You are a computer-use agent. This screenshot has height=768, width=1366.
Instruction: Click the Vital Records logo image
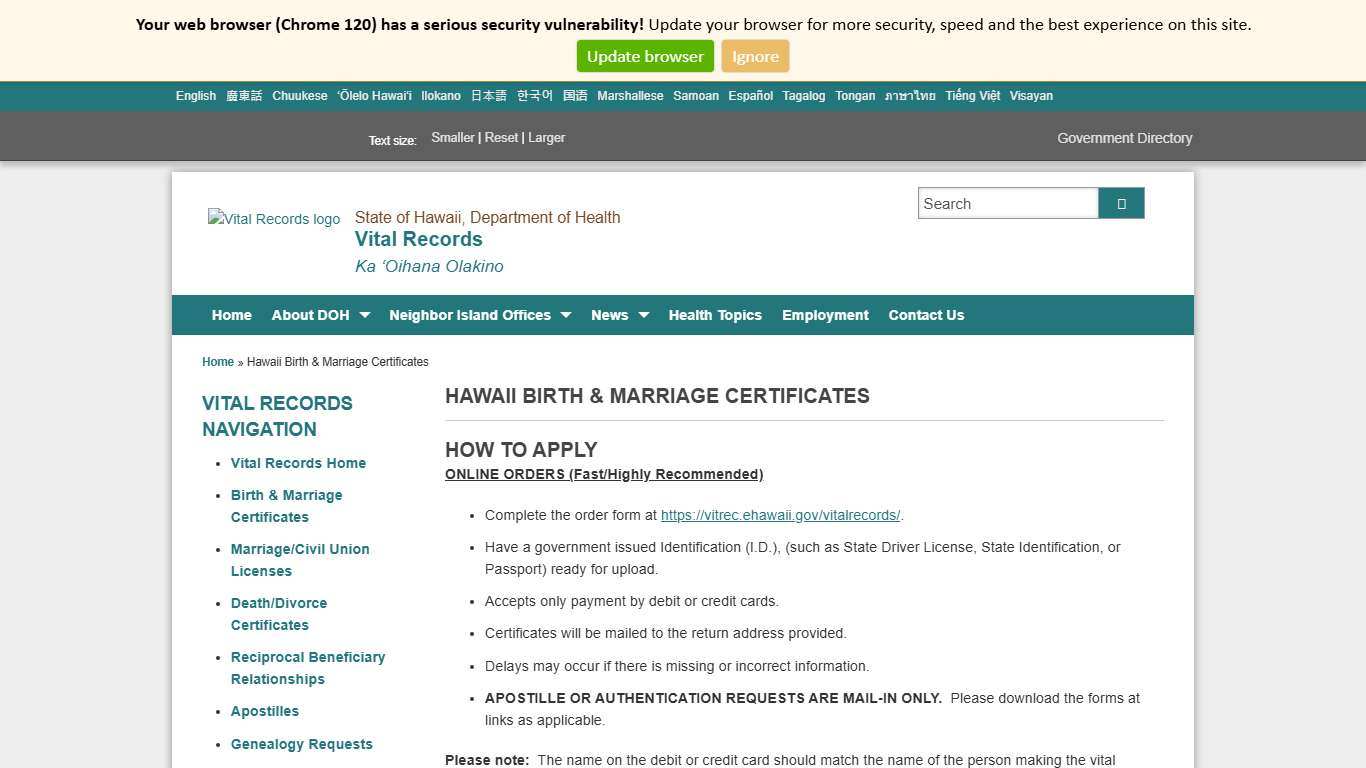click(274, 219)
